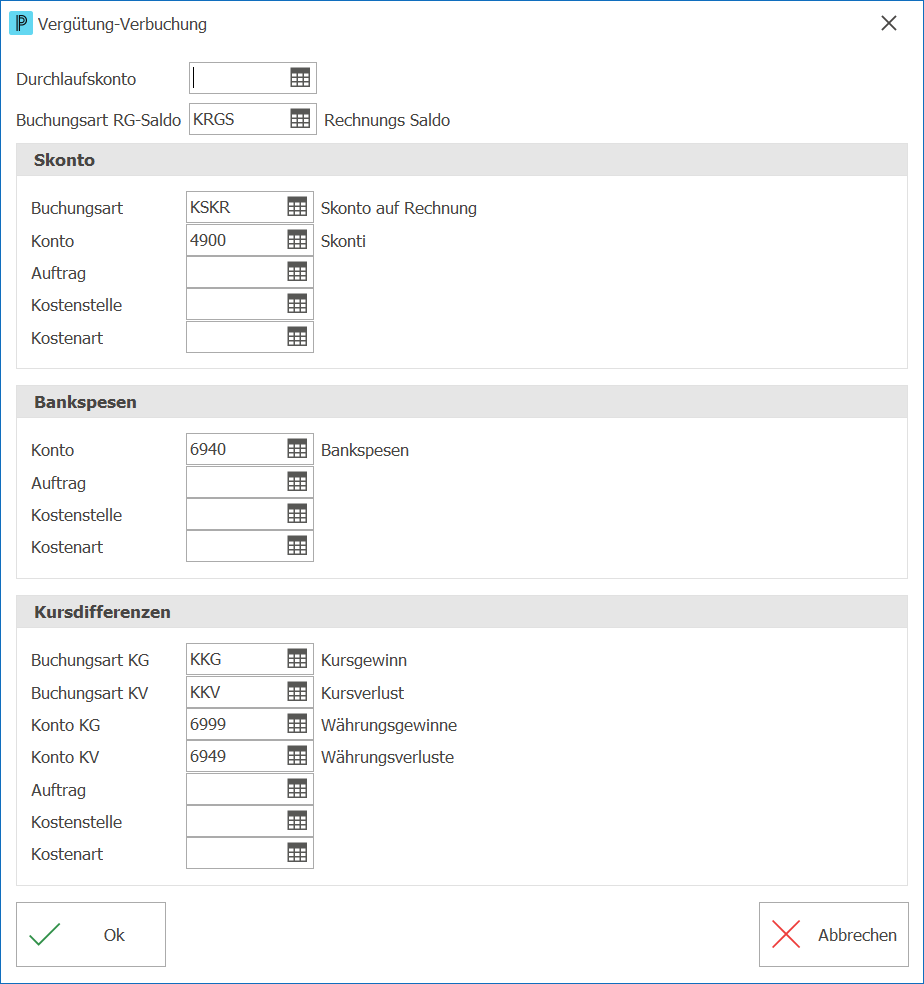Screen dimensions: 924x984
Task: Open lookup table for Durchlaufskonto
Action: (300, 78)
